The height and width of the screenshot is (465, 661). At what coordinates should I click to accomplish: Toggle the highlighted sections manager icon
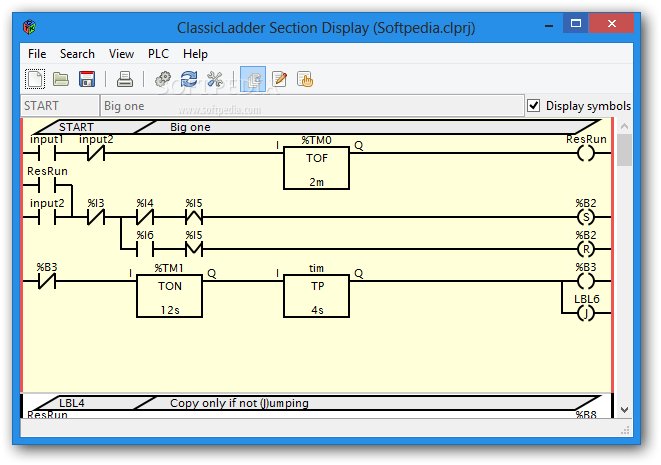(253, 79)
